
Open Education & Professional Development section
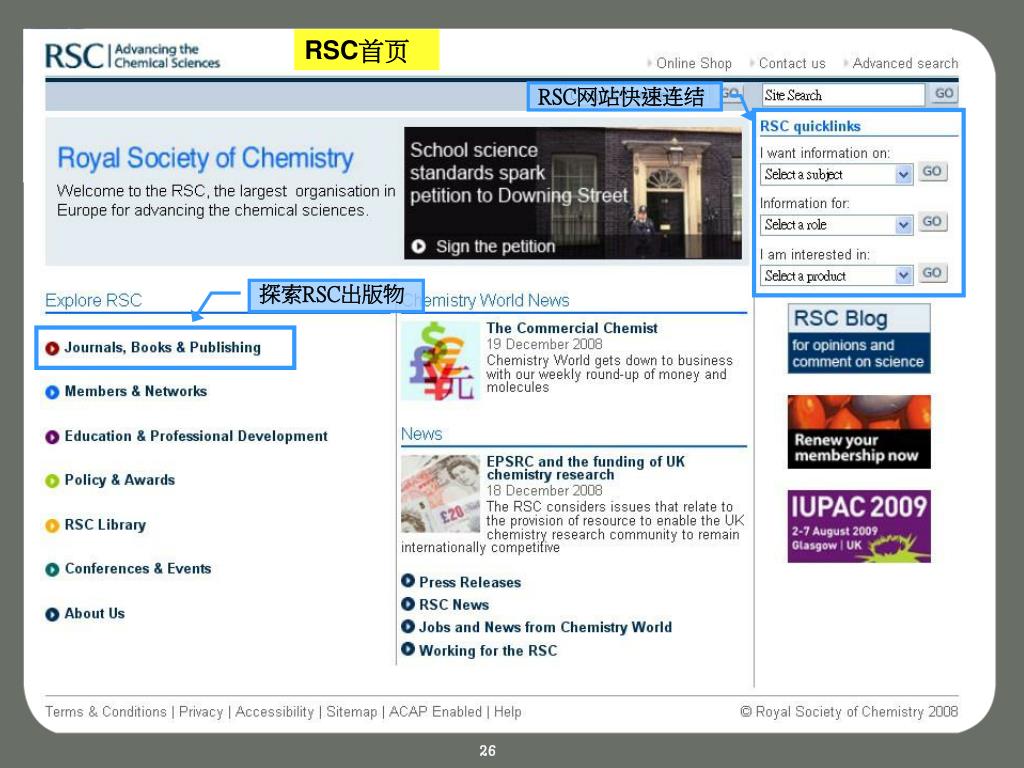coord(196,436)
